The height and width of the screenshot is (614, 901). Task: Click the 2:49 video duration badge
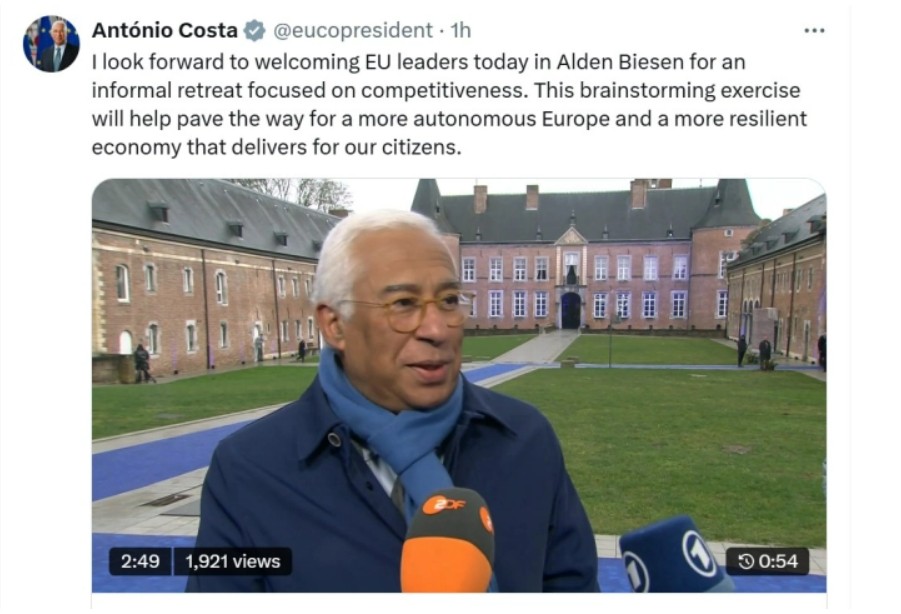click(140, 561)
